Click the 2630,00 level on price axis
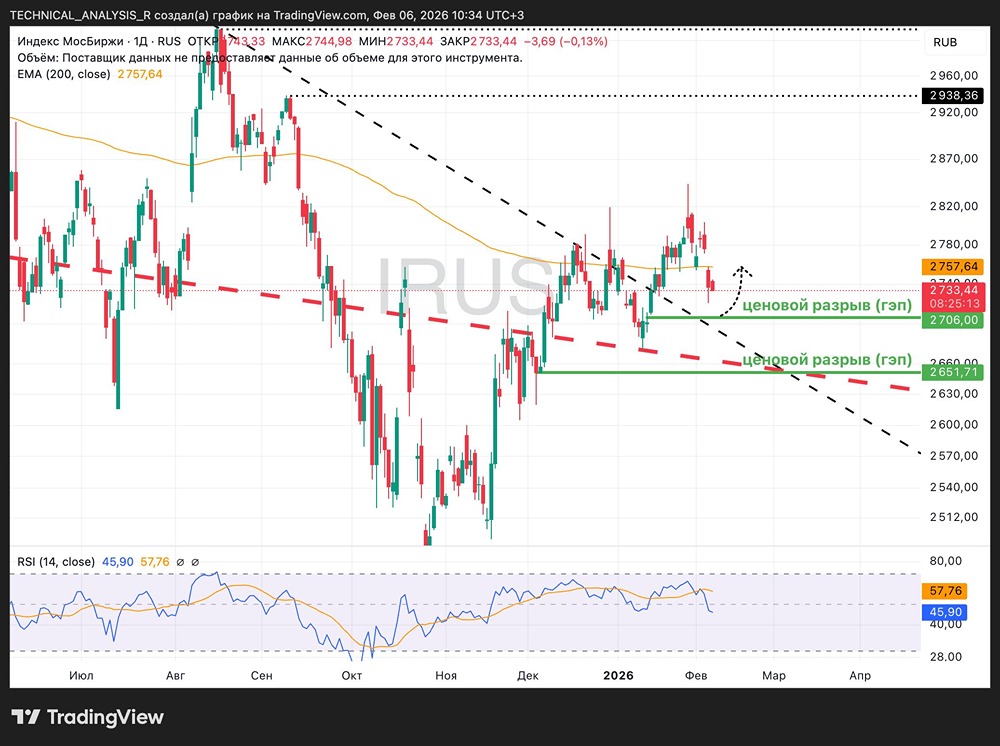 coord(953,393)
